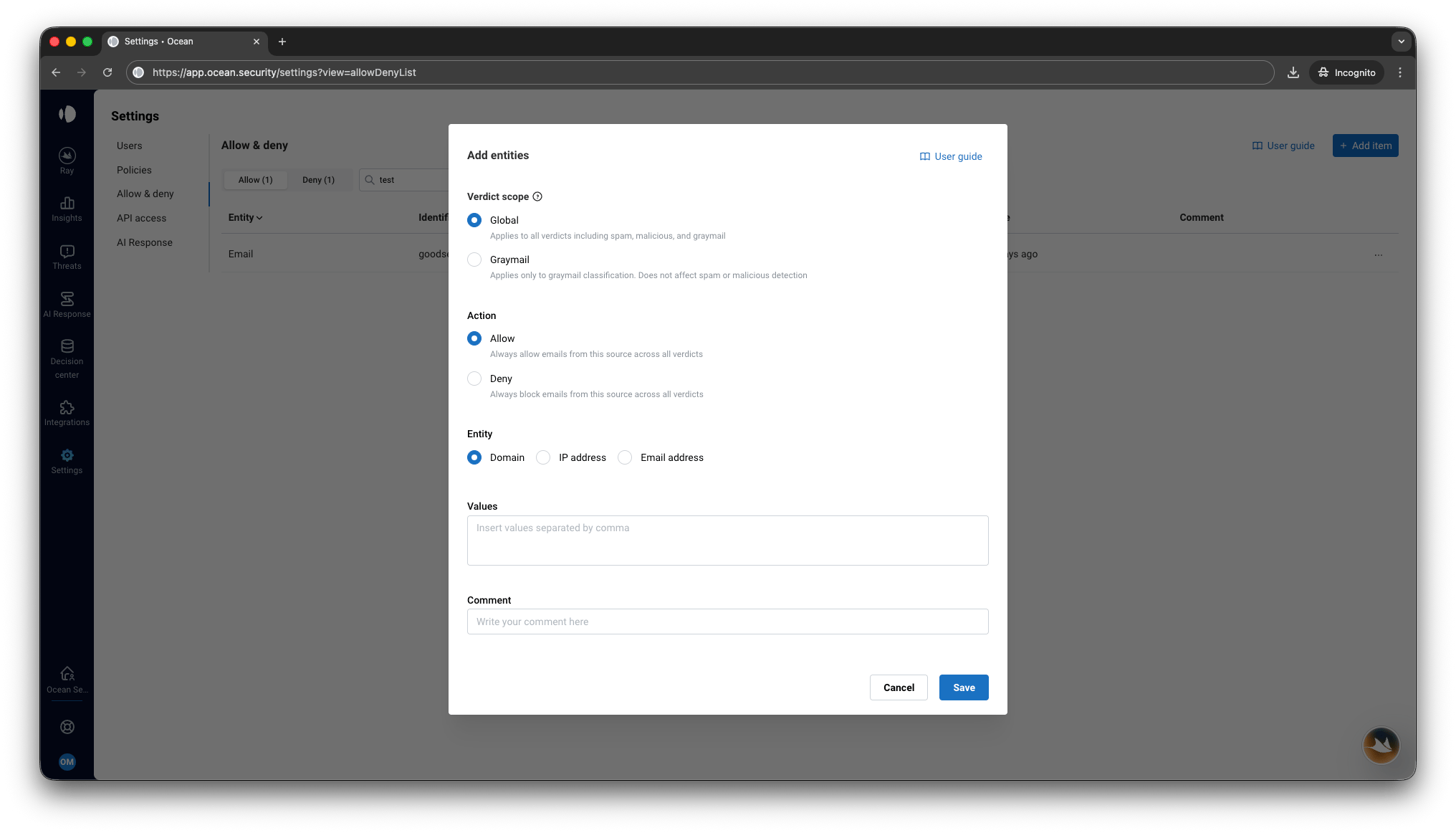
Task: Choose Domain entity type
Action: click(x=474, y=457)
